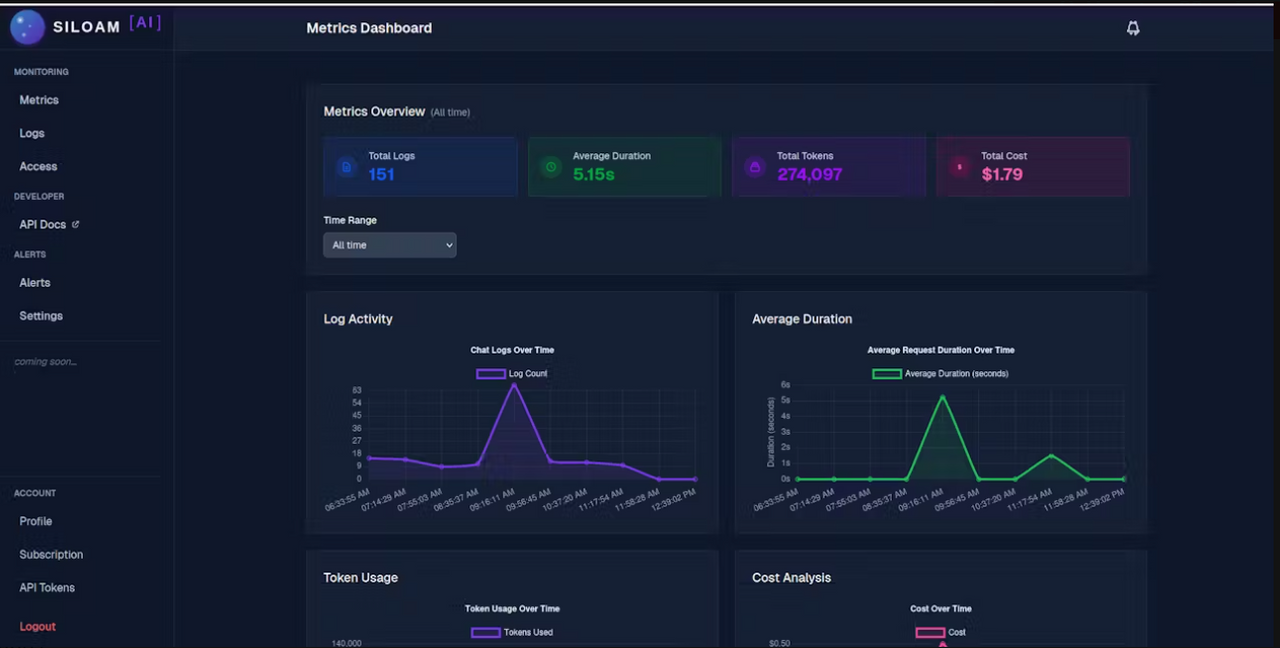Screen dimensions: 1280x648
Task: Click the "Duration (seconds)" vertical axis title
Action: pos(771,432)
